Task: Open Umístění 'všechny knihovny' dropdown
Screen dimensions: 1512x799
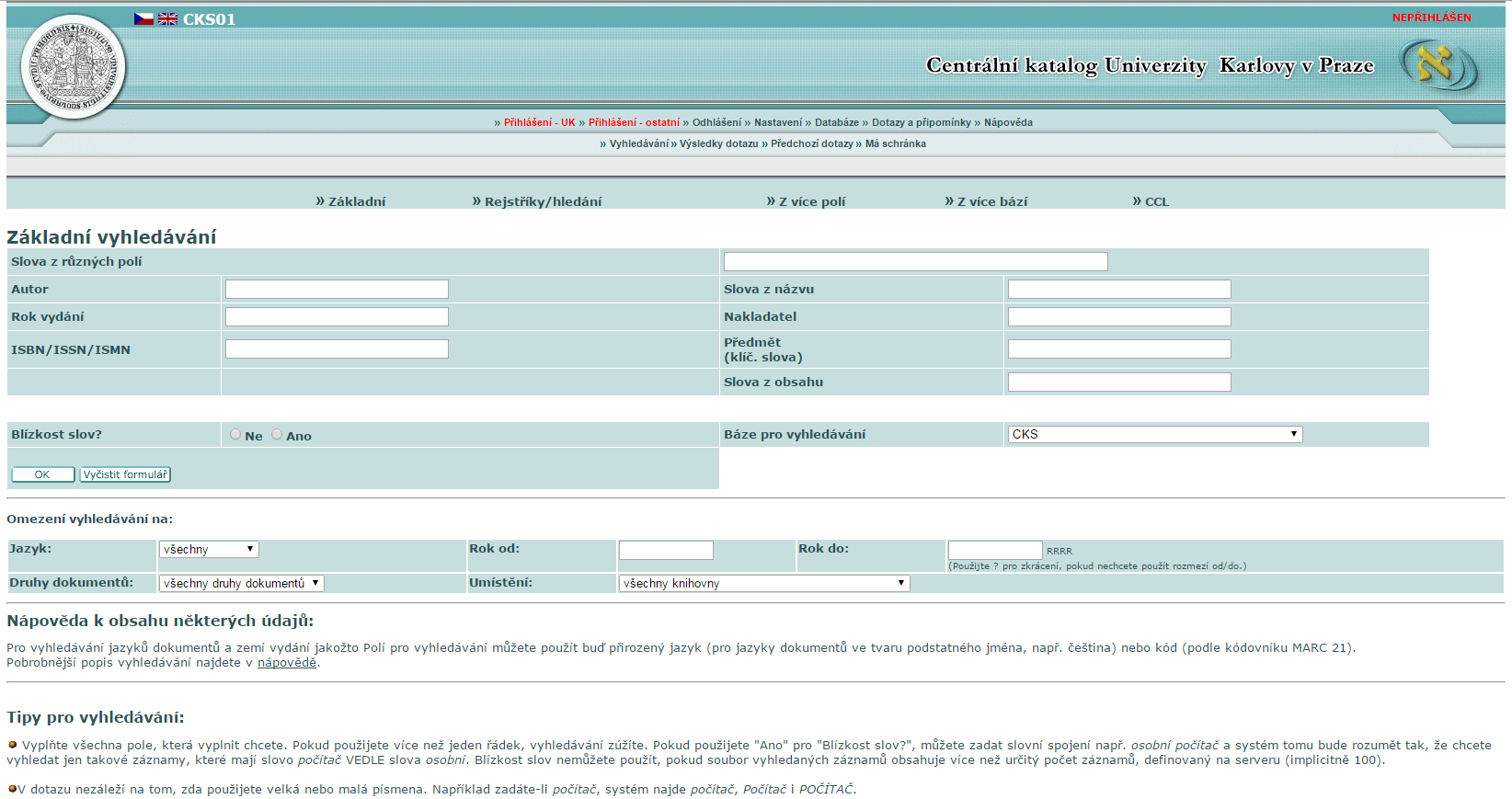Action: click(x=764, y=583)
